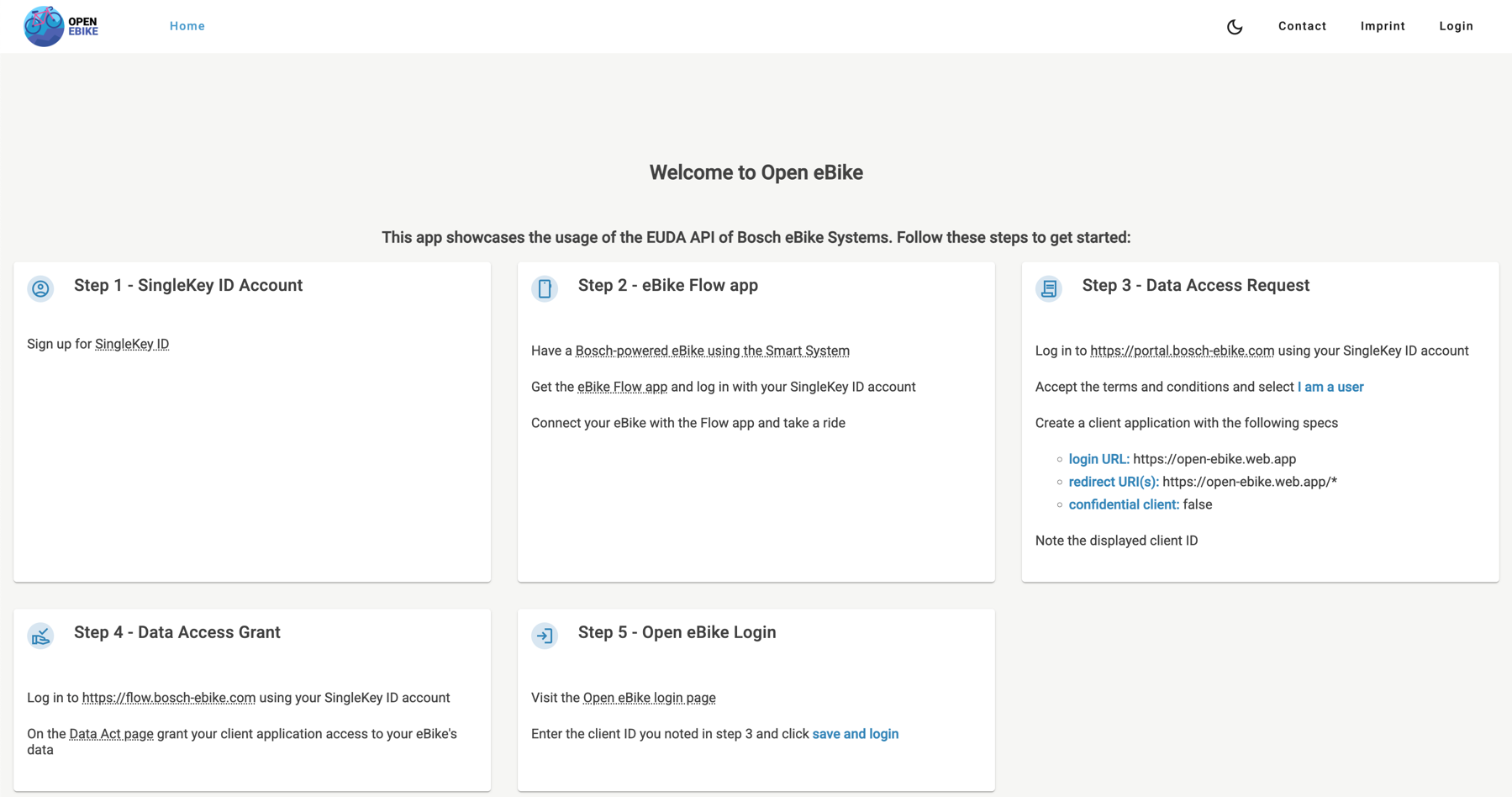
Task: Click the account icon on Step 1 card
Action: click(40, 288)
